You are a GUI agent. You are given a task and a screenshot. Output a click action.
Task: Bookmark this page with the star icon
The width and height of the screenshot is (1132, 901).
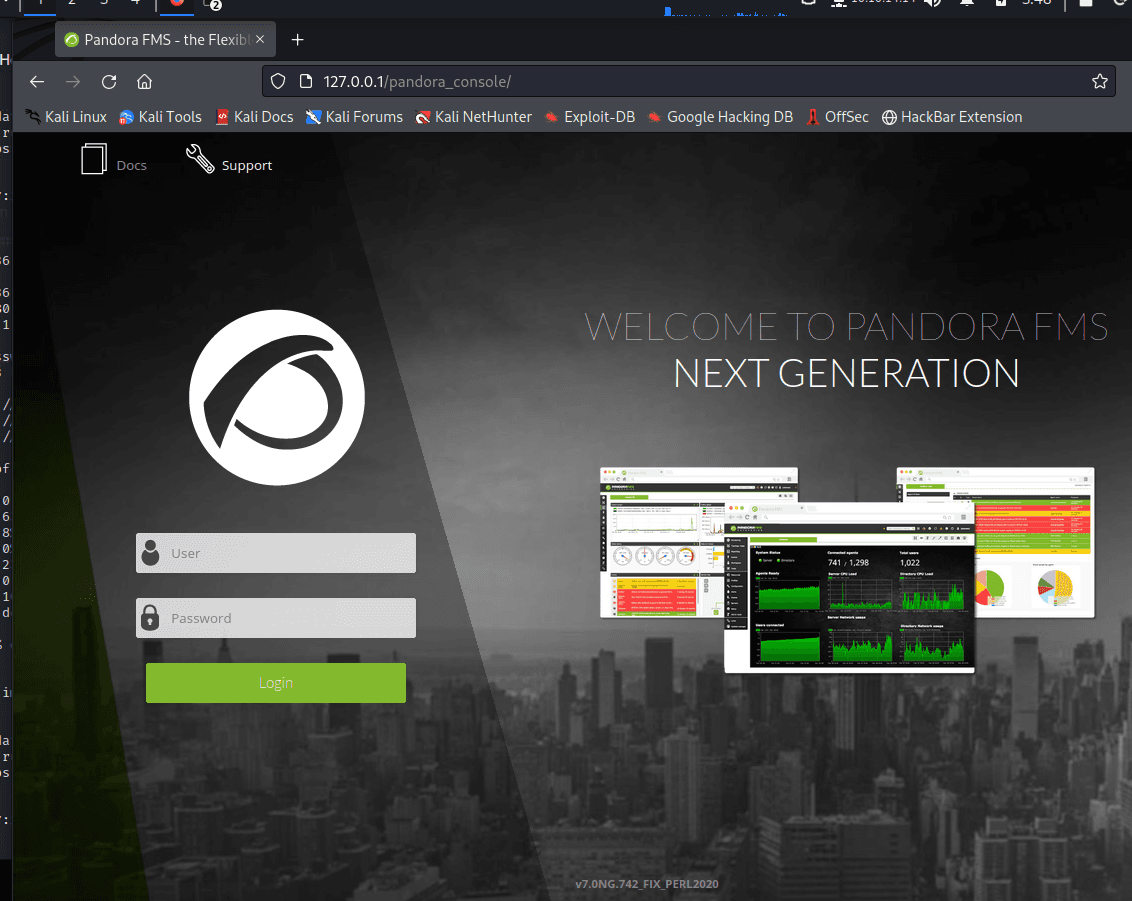pyautogui.click(x=1099, y=82)
